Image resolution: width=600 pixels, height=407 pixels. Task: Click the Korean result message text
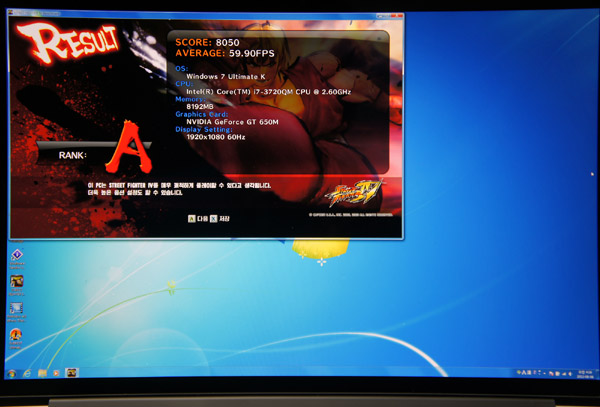pyautogui.click(x=179, y=189)
